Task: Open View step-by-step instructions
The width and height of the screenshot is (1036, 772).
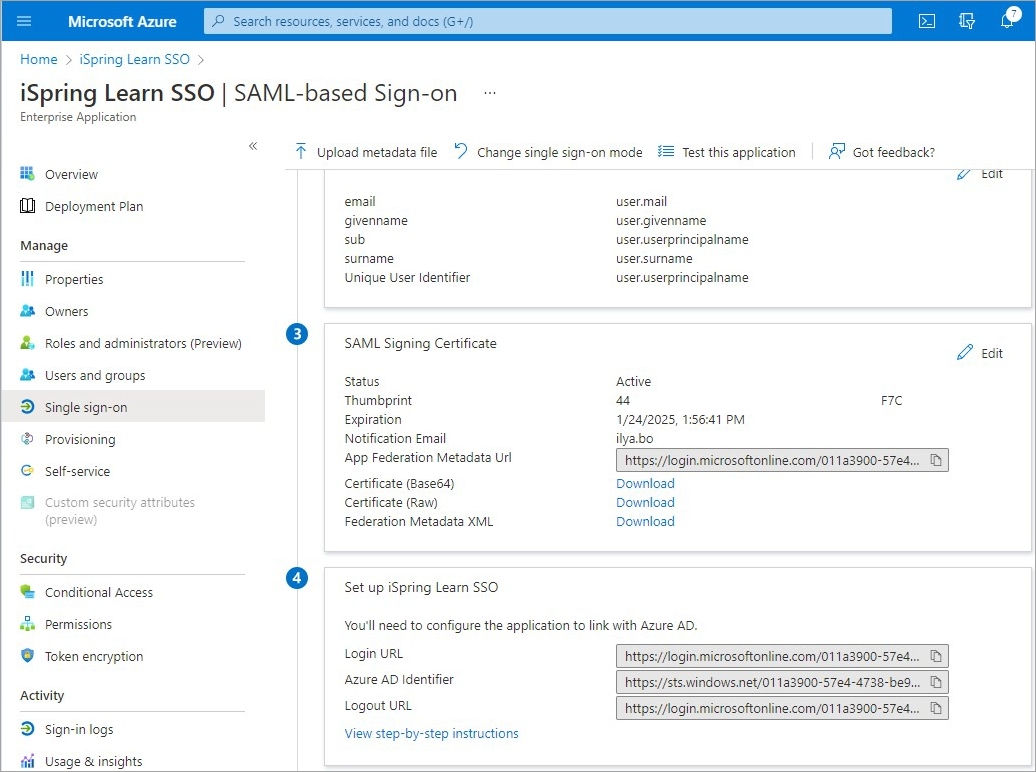Action: (x=431, y=734)
